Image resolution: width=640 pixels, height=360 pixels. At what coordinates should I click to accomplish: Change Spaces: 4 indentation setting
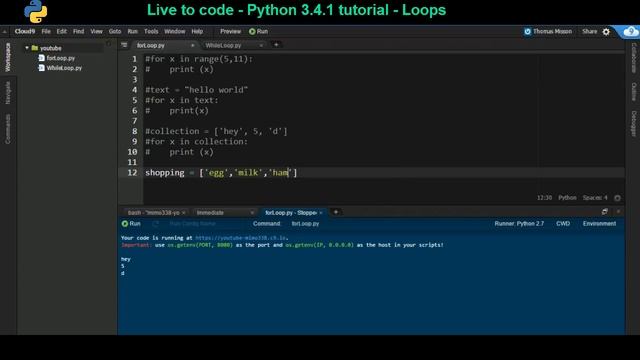pos(595,198)
